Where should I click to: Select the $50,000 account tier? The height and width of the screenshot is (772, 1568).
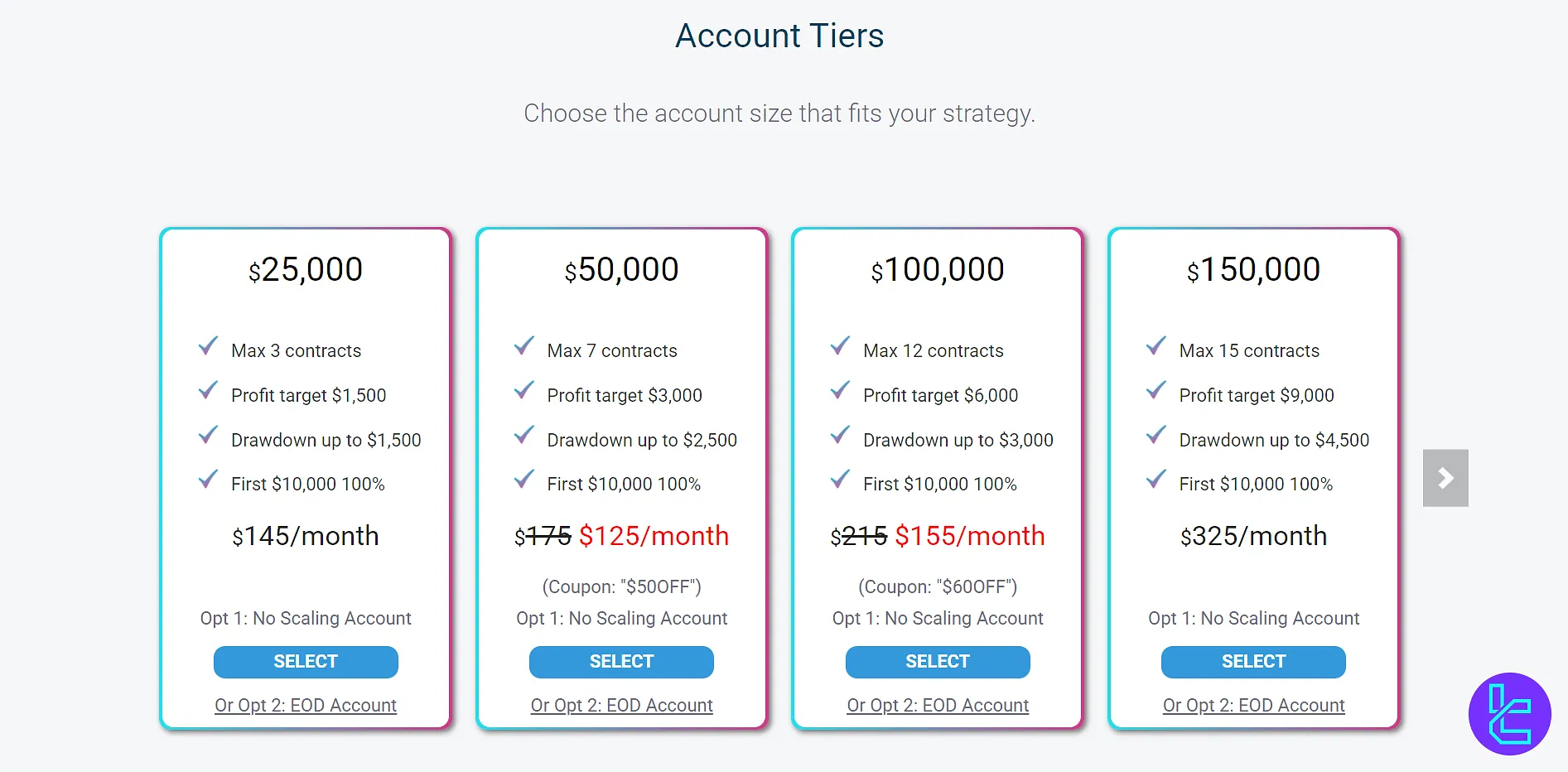[x=621, y=662]
